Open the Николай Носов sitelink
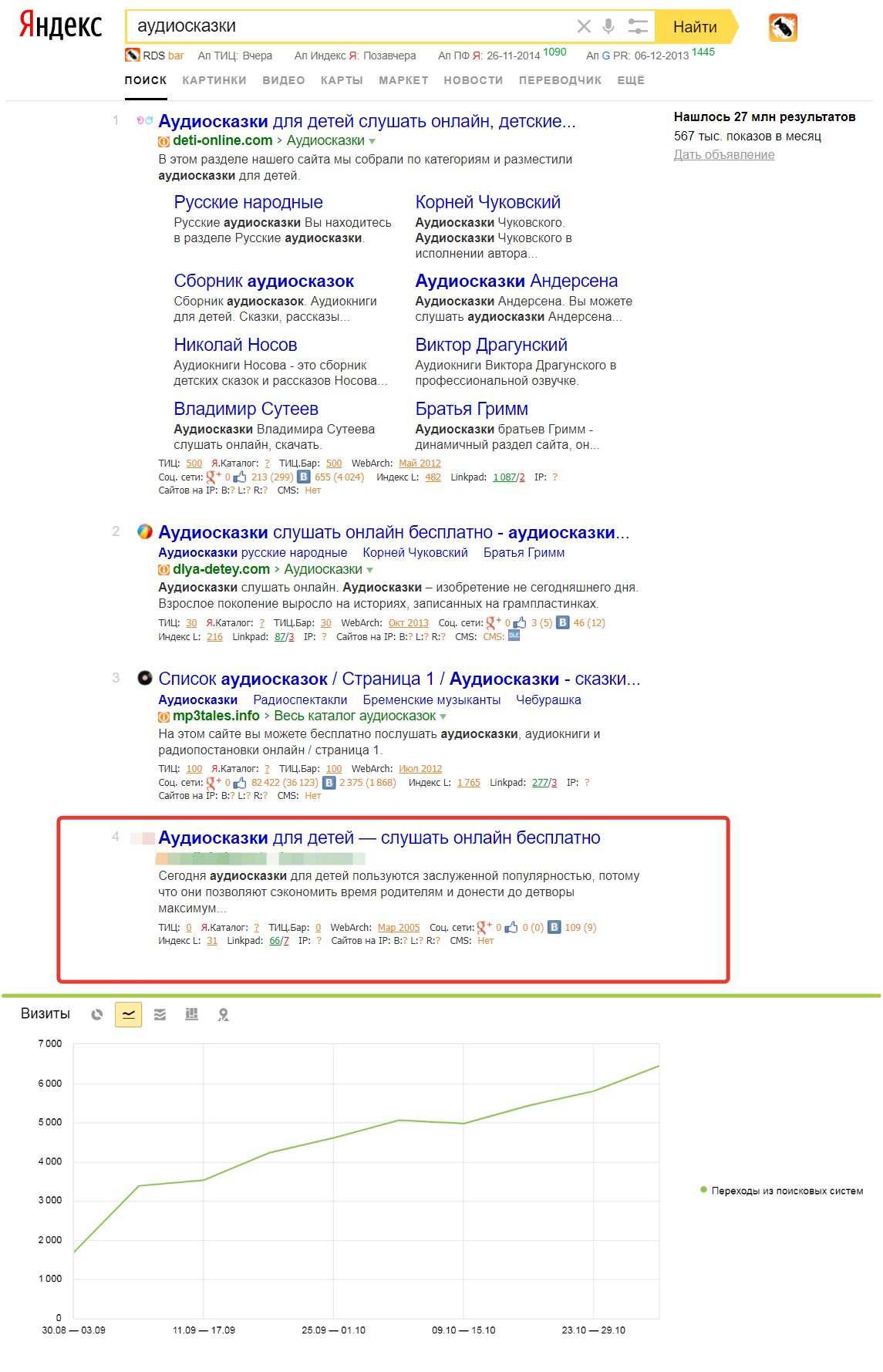Viewport: 883px width, 1372px height. click(235, 345)
